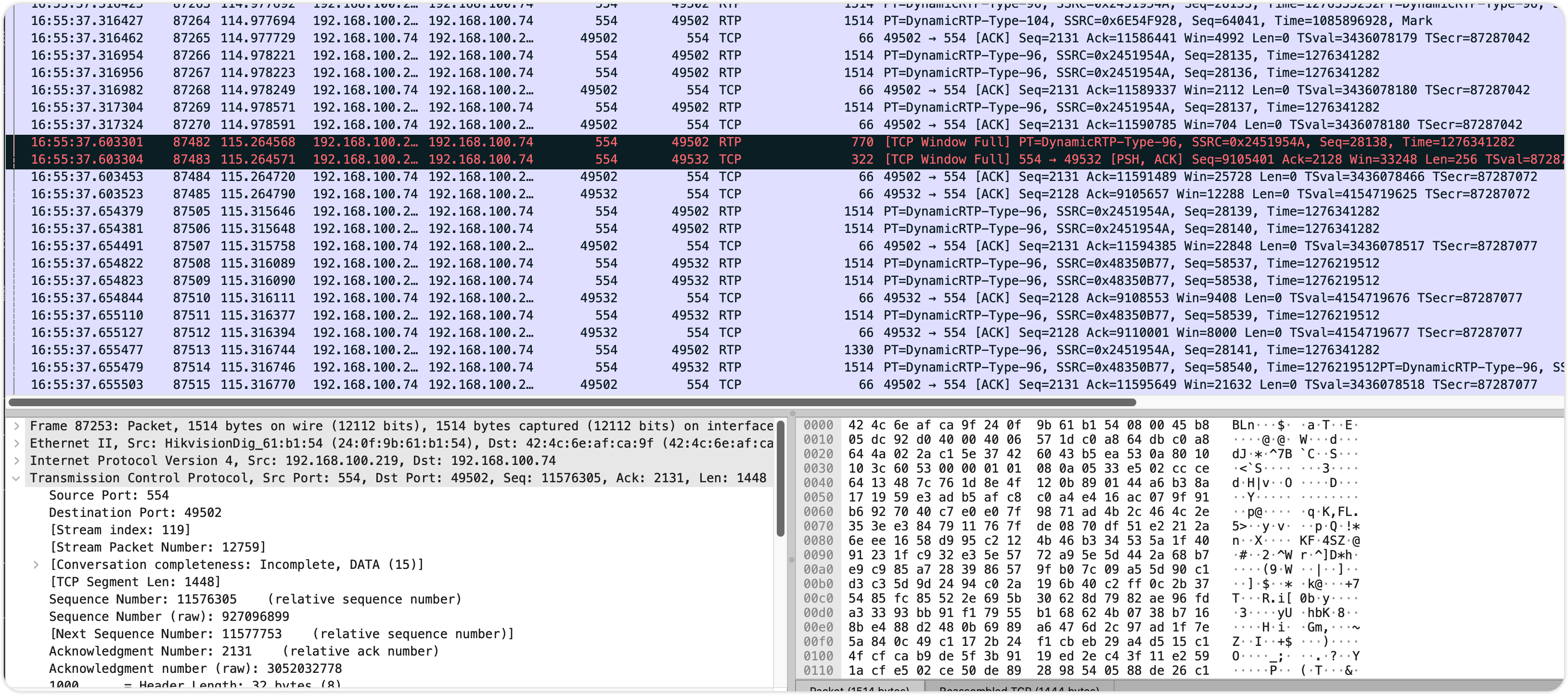Click the Stream index: 119 field

tap(120, 530)
